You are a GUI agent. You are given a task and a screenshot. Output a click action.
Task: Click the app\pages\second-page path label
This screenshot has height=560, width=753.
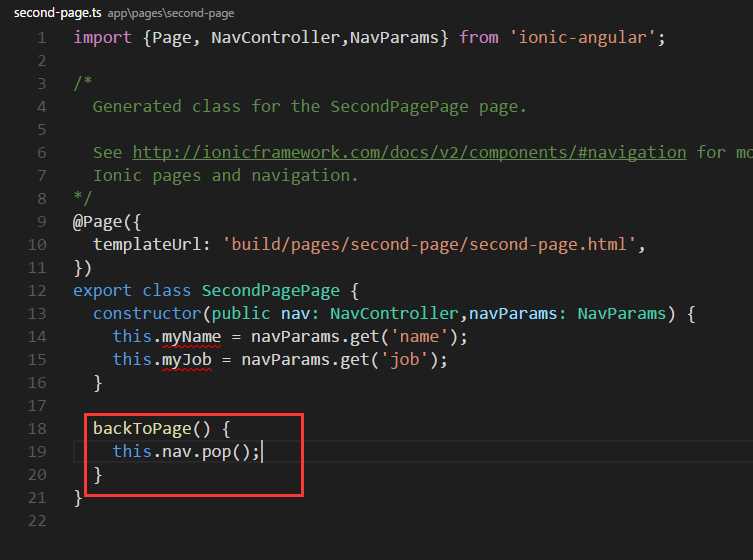click(170, 13)
